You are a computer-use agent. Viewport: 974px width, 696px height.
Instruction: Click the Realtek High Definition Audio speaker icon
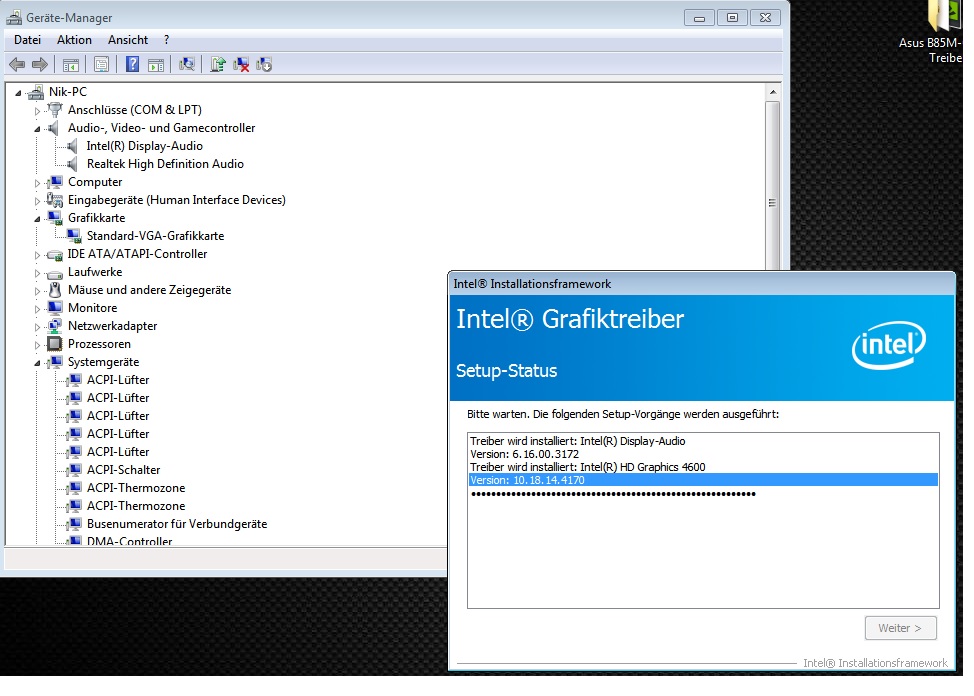click(73, 164)
